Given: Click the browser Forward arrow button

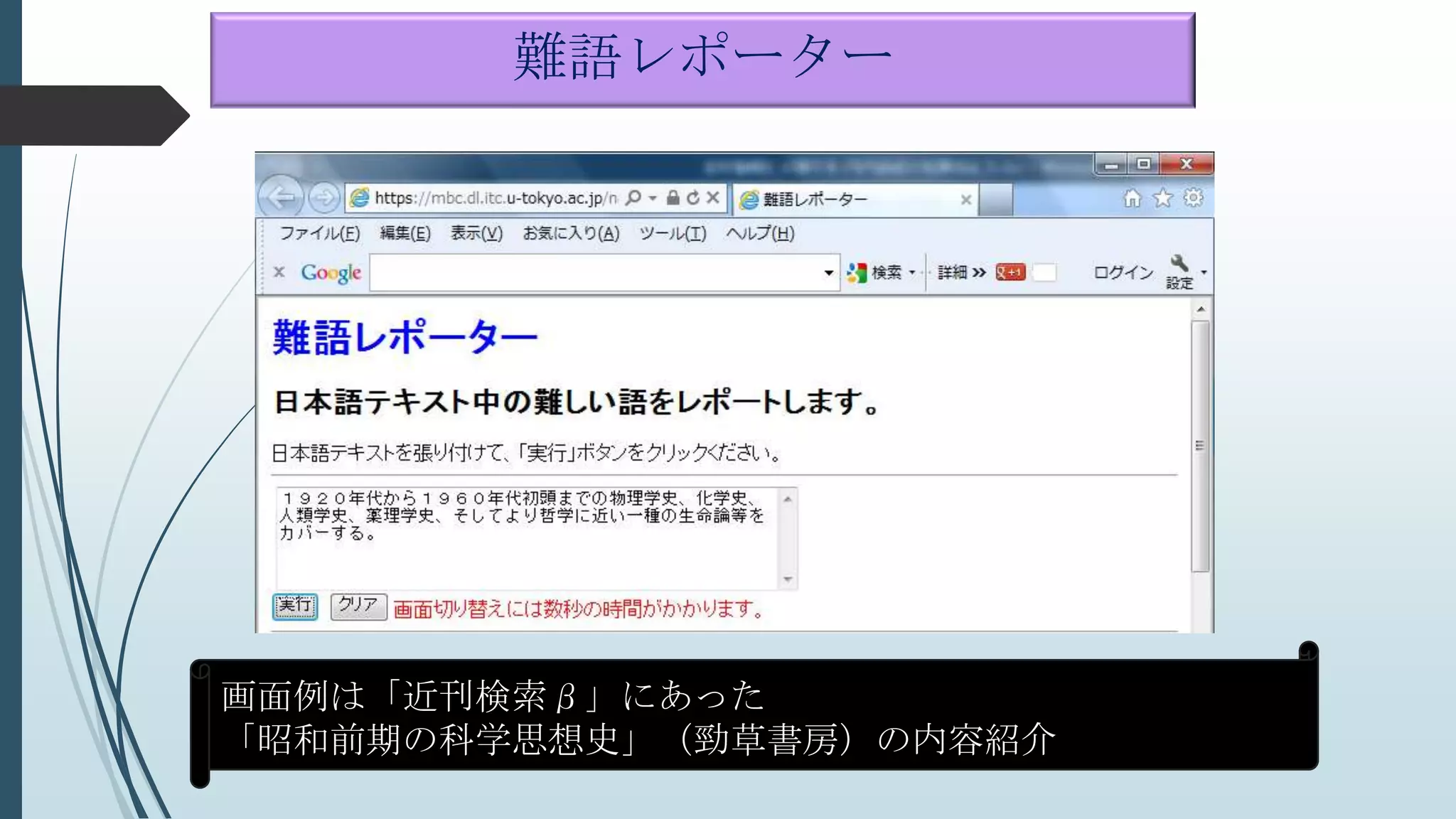Looking at the screenshot, I should click(x=323, y=198).
